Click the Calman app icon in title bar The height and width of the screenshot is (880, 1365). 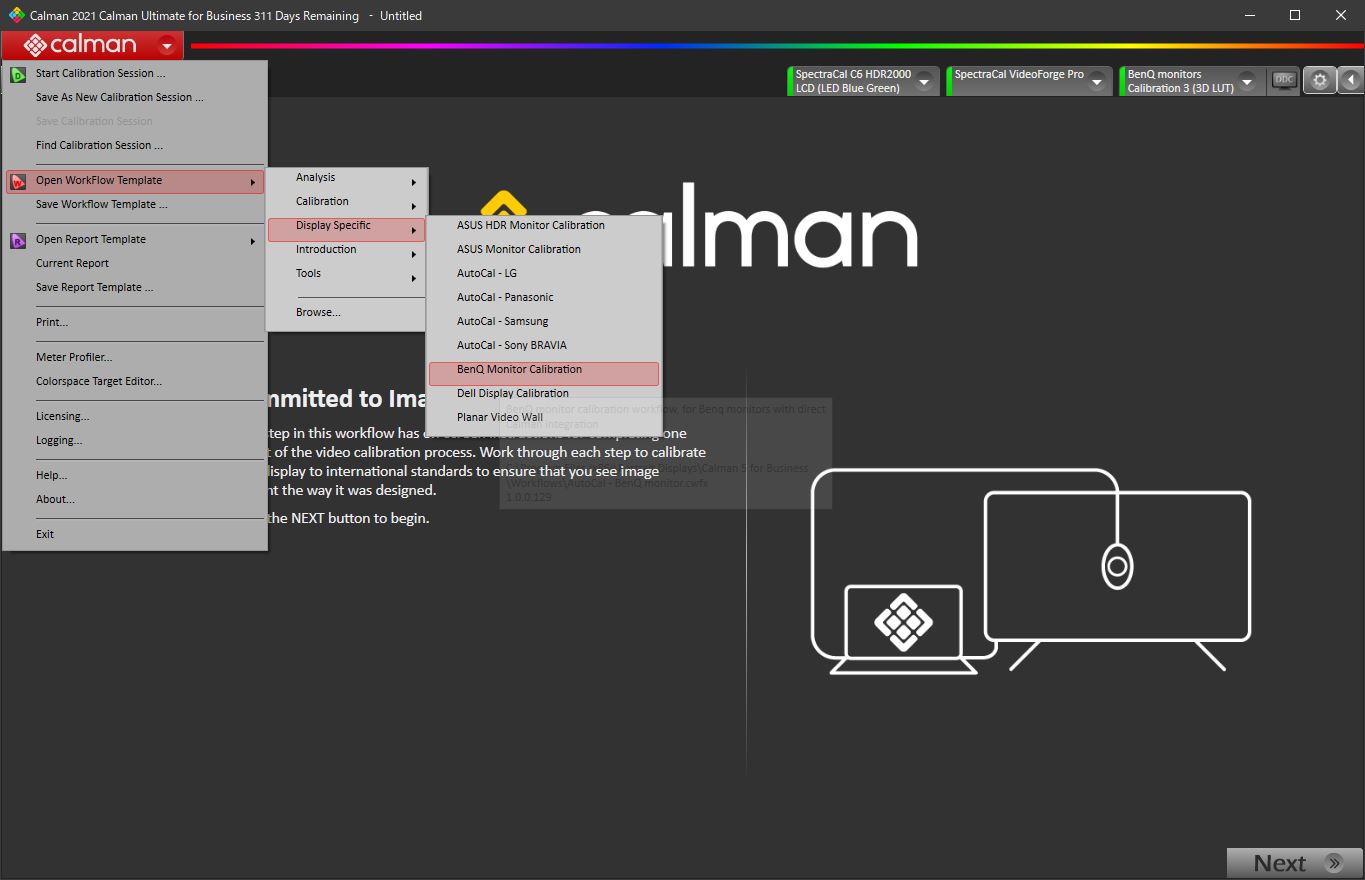click(15, 15)
